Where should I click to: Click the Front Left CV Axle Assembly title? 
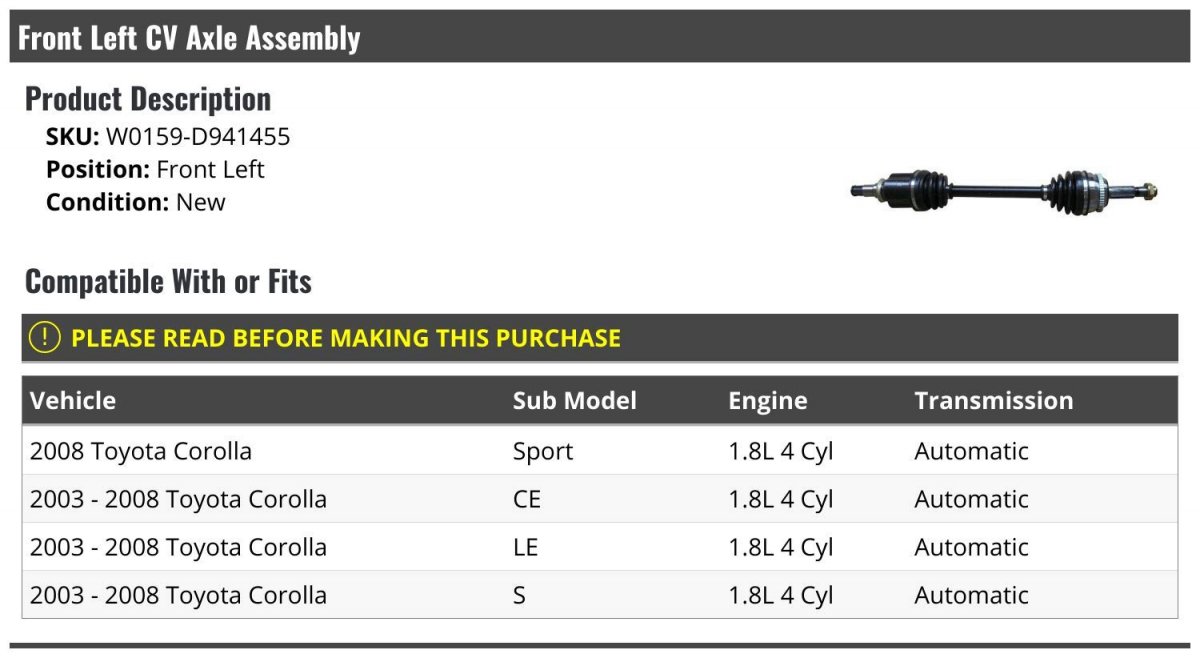(189, 38)
